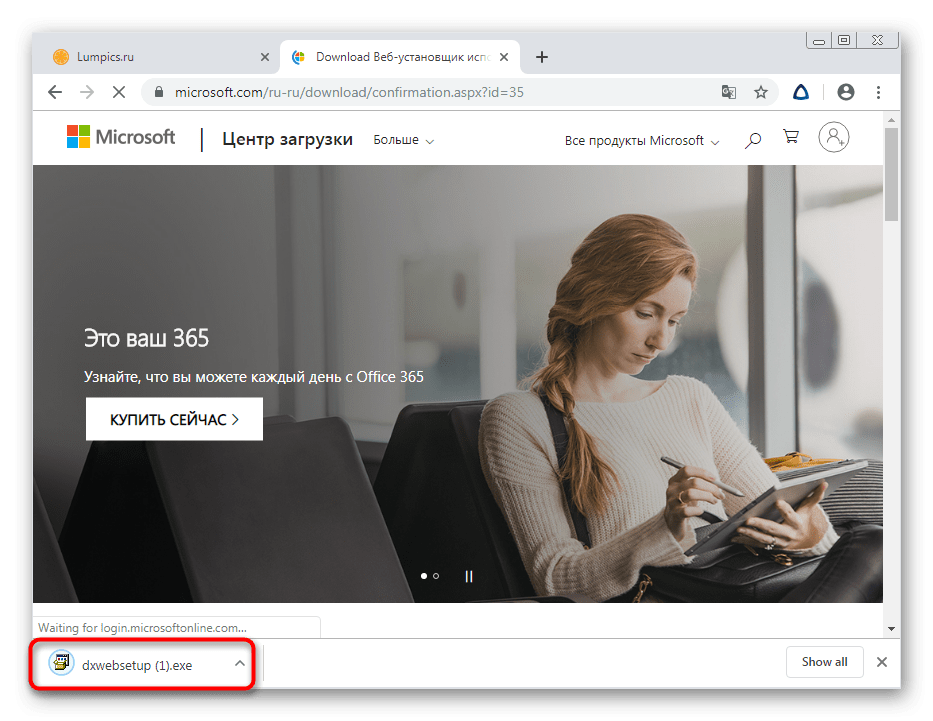
Task: Select the first carousel slide dot
Action: (424, 576)
